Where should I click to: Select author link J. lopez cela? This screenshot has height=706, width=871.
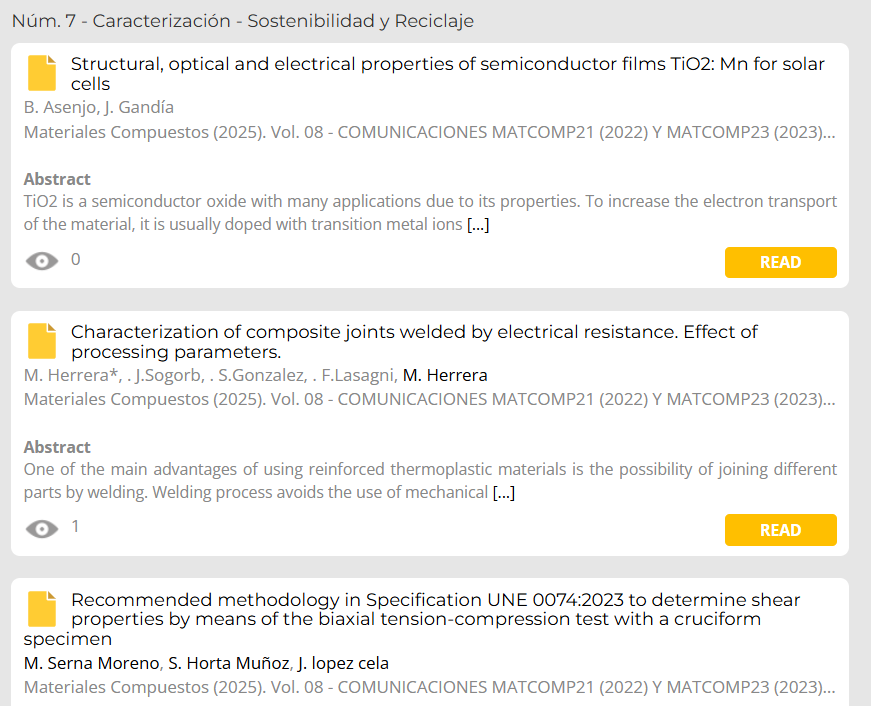(x=343, y=663)
